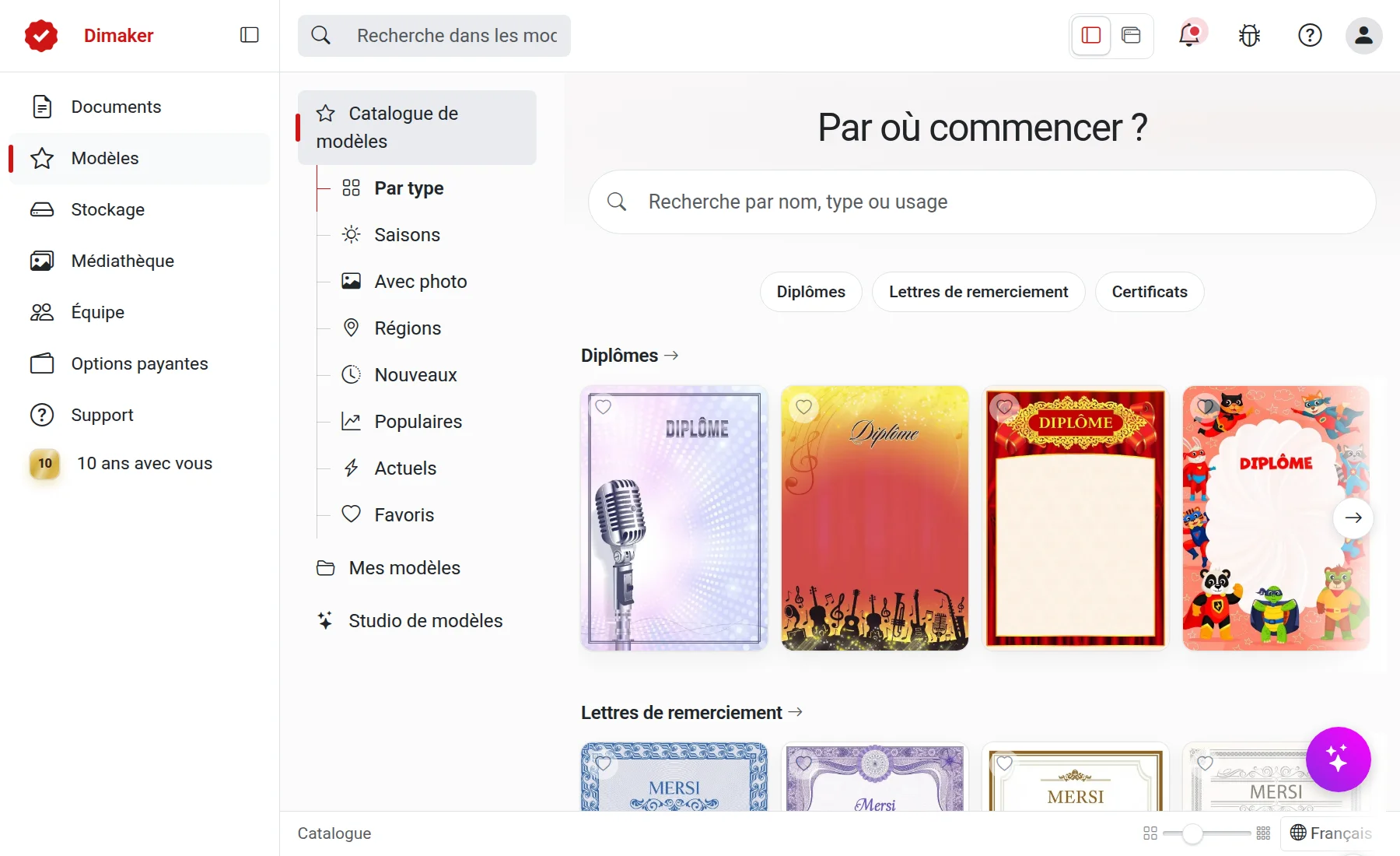Image resolution: width=1400 pixels, height=856 pixels.
Task: Open the notifications bell
Action: [x=1189, y=35]
